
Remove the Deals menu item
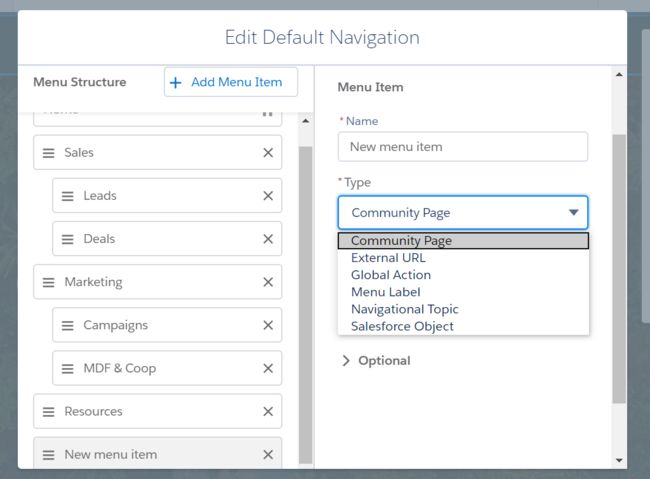click(268, 239)
